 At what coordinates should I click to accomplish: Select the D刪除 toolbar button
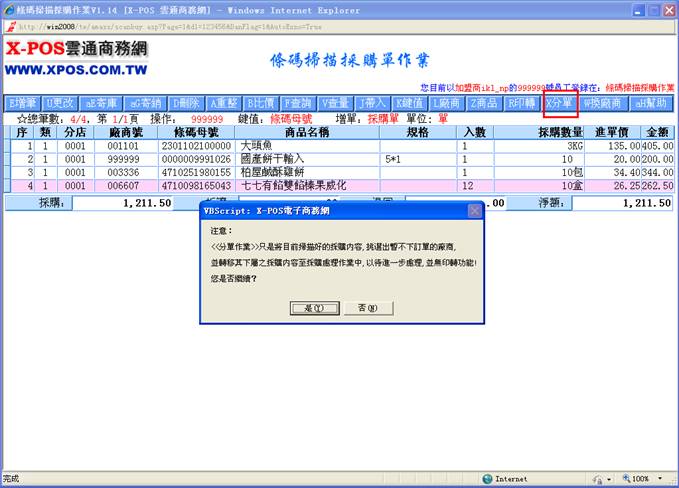(187, 103)
